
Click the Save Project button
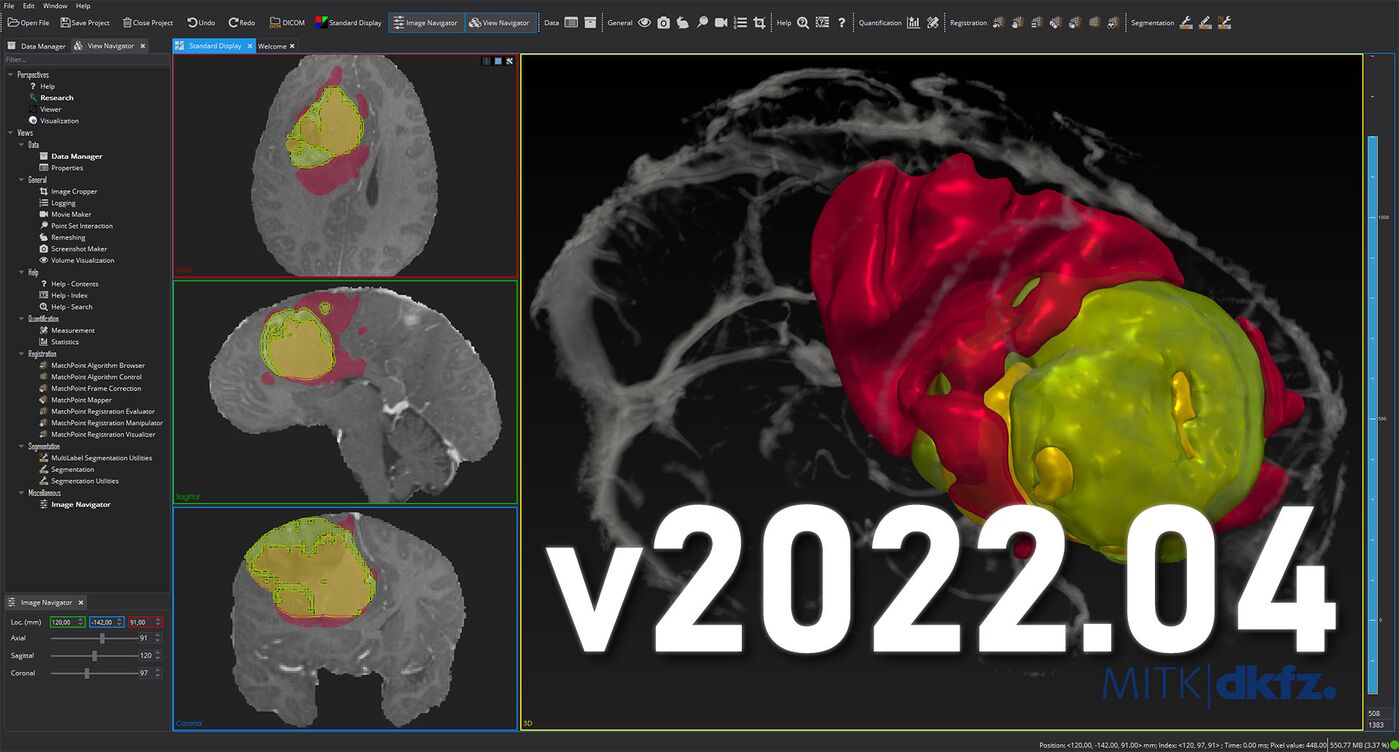(x=85, y=22)
